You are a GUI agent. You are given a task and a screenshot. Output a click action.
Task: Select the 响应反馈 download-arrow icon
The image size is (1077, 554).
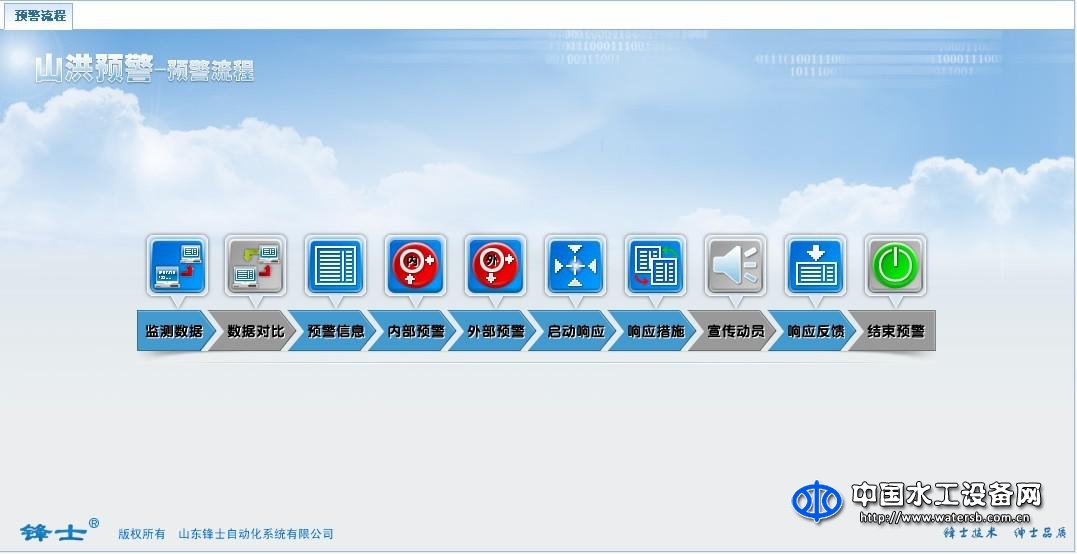pyautogui.click(x=816, y=266)
